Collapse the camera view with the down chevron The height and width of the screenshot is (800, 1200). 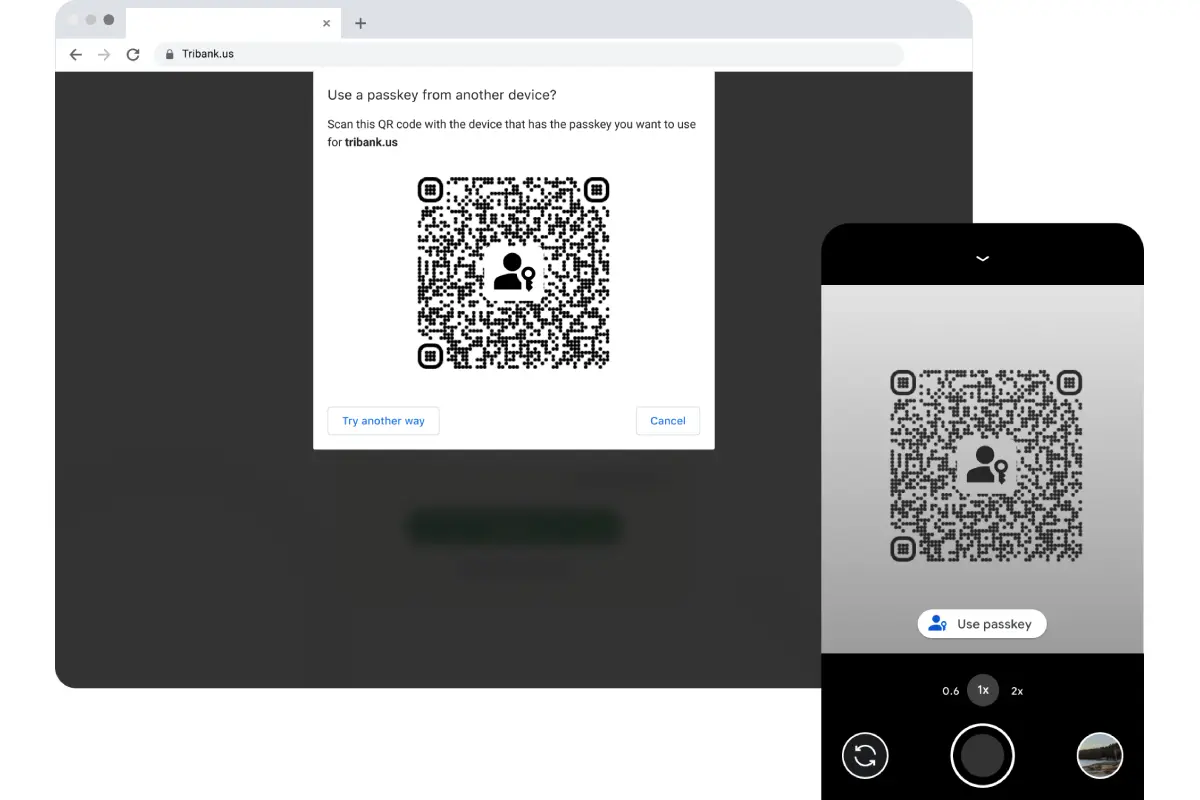[x=982, y=257]
